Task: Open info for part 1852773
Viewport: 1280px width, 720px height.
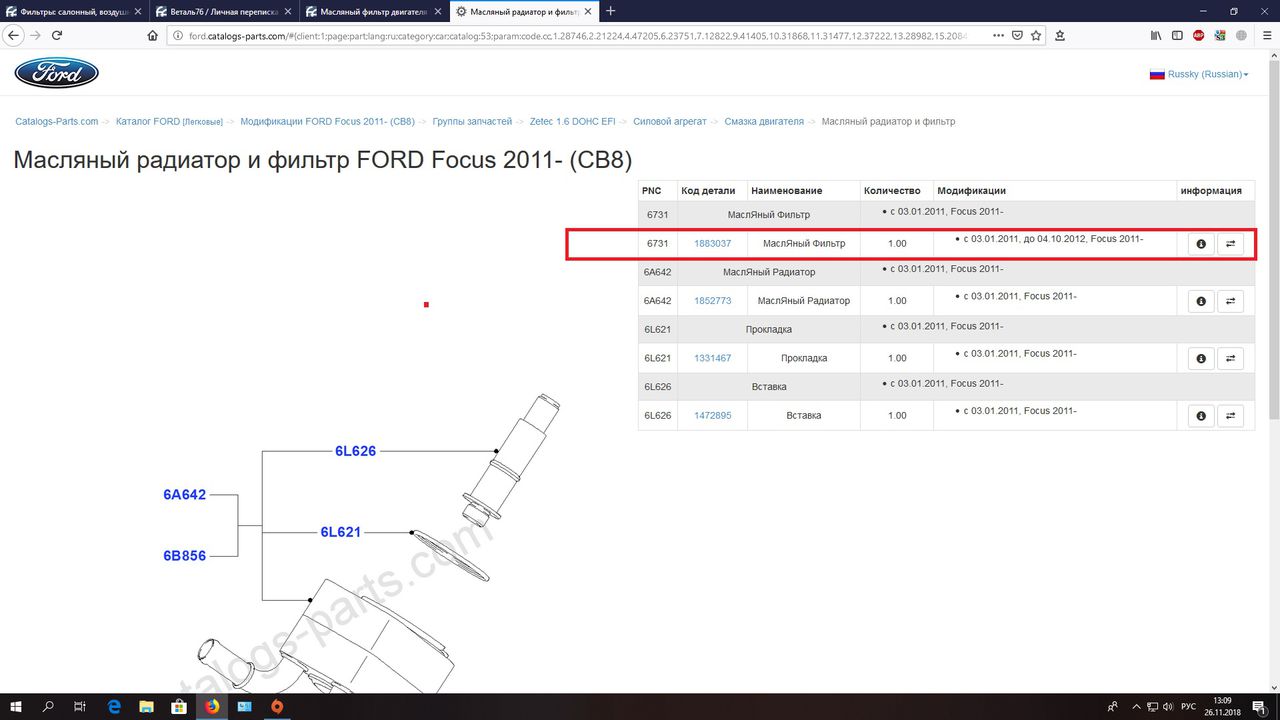Action: (x=1201, y=301)
